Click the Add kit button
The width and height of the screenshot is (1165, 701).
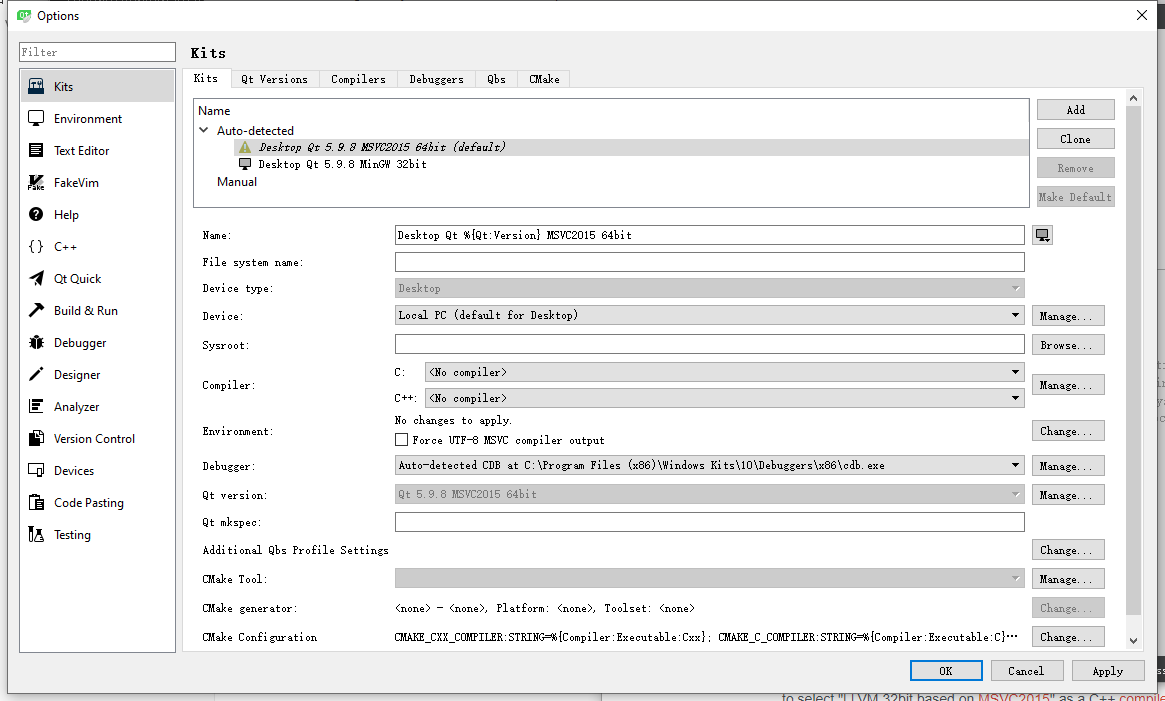click(1075, 110)
